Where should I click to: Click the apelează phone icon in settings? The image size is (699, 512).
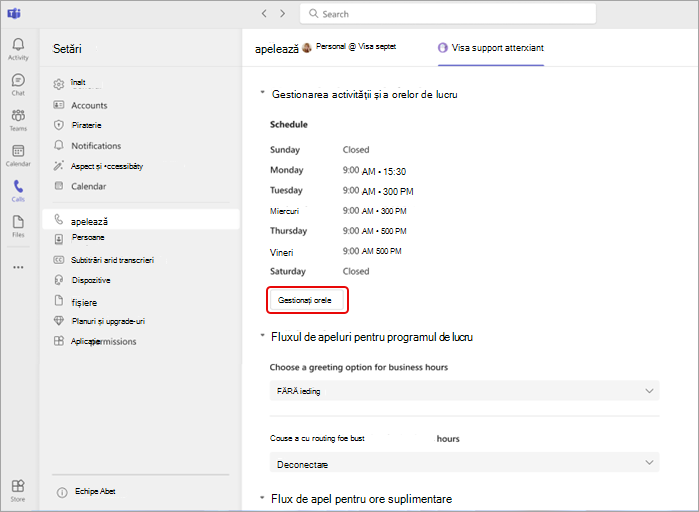[59, 219]
